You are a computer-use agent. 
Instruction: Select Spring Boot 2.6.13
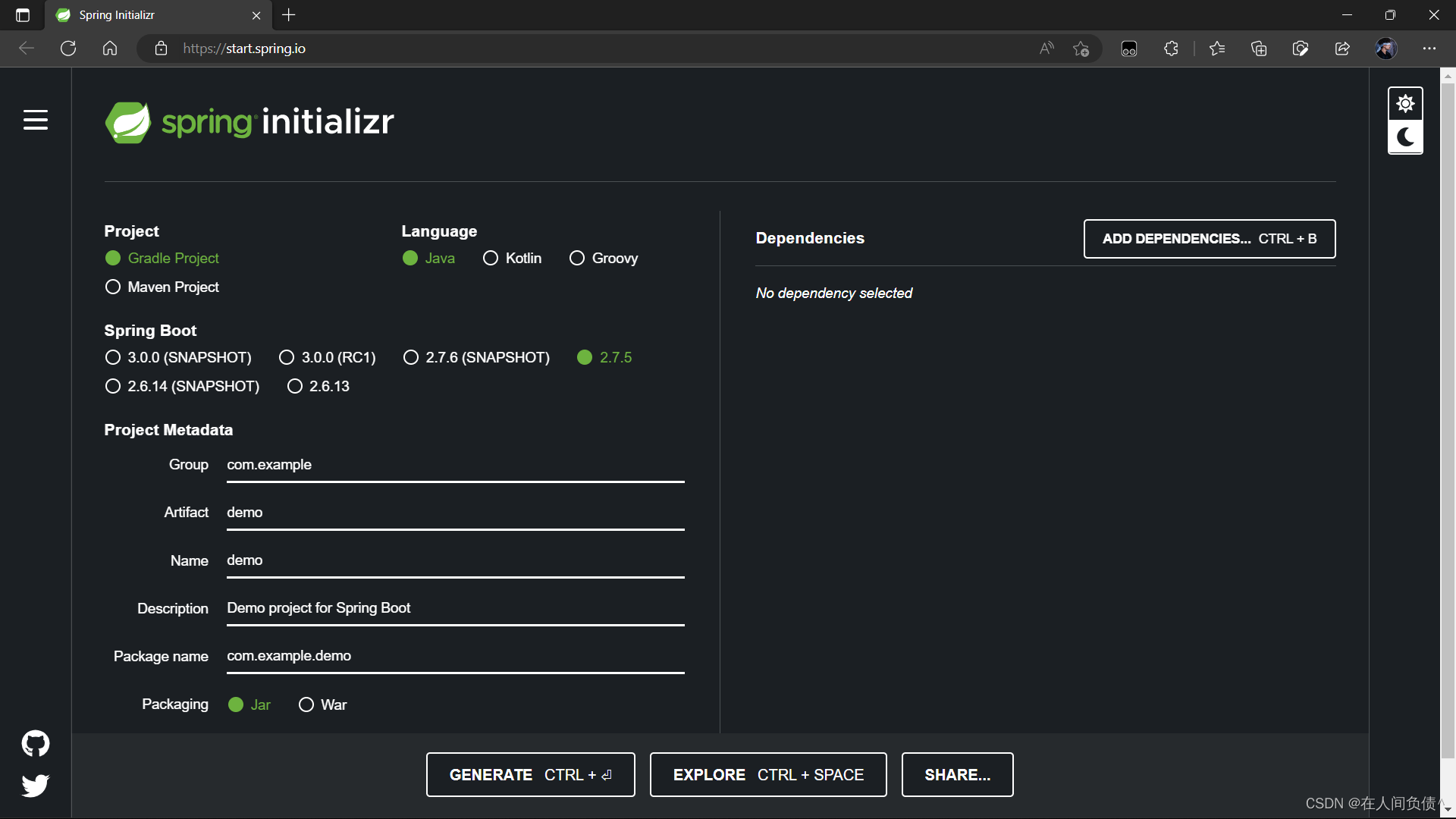point(318,387)
